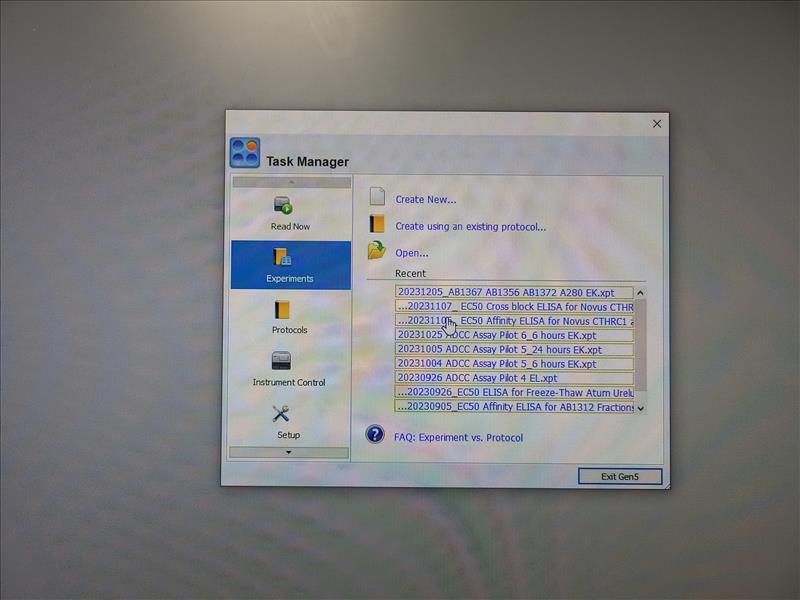This screenshot has width=800, height=600.
Task: Open recent ADCC Assay Pilot 4 EL.xpt
Action: click(477, 378)
